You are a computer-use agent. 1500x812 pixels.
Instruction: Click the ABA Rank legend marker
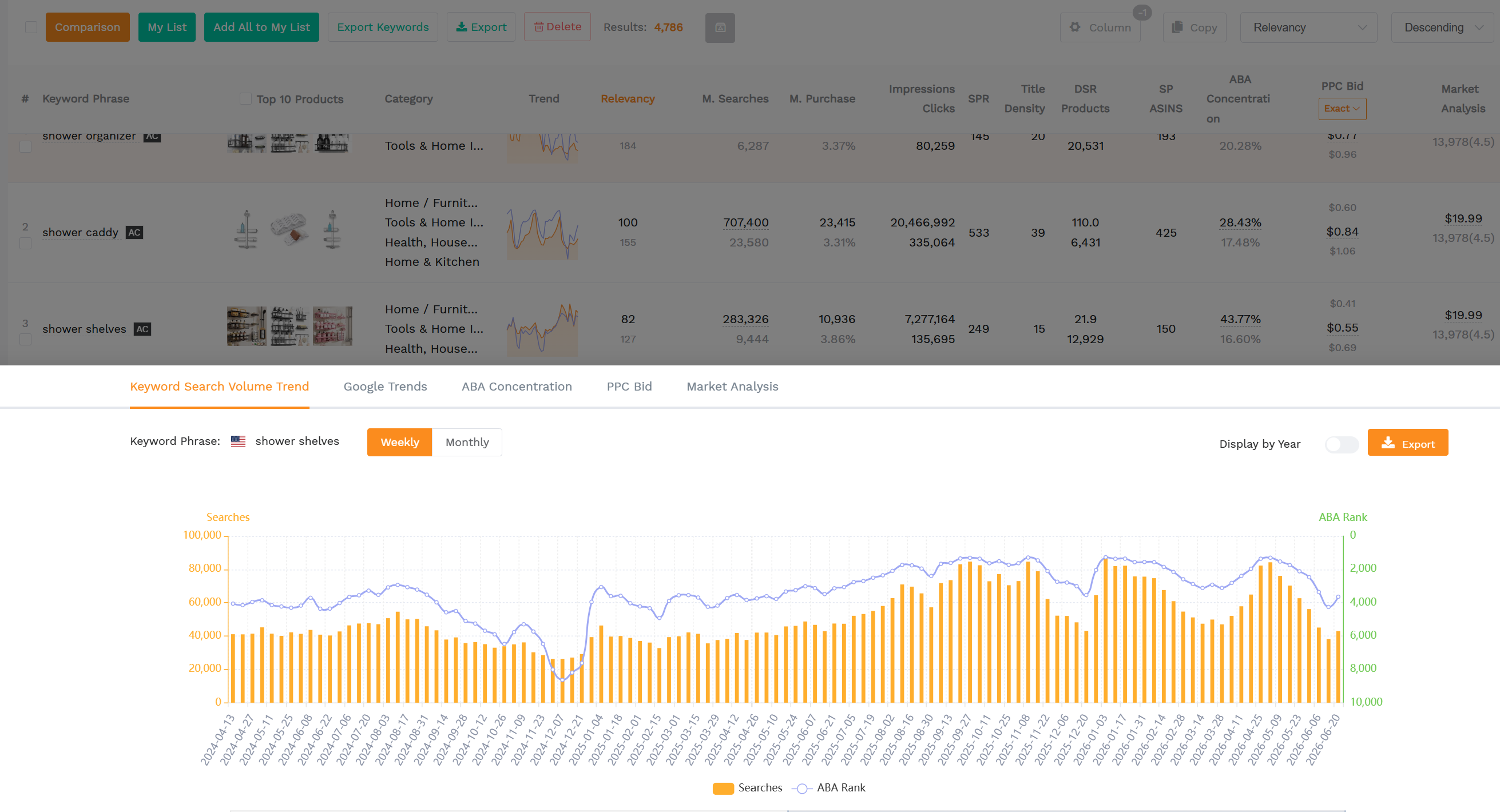point(802,788)
